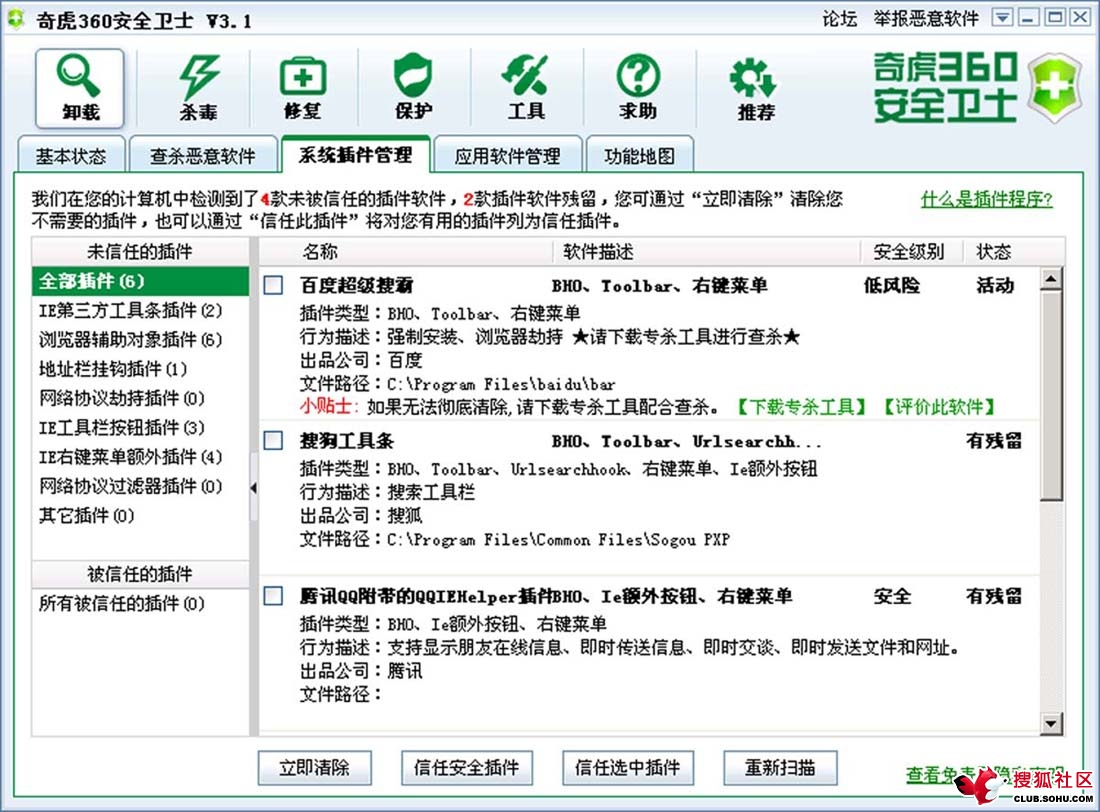
Task: Open the 修复 repair first-aid icon
Action: [x=303, y=88]
